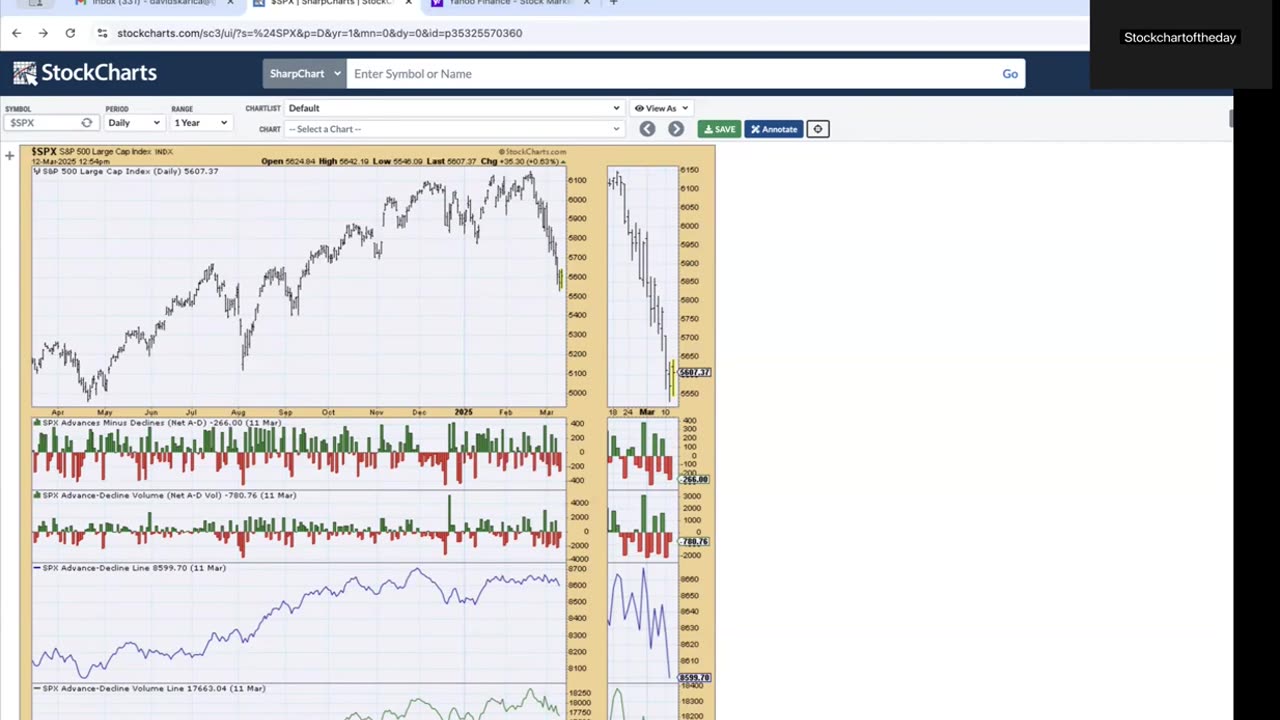Screen dimensions: 1280x720
Task: Reload the page with the refresh icon
Action: (x=70, y=33)
